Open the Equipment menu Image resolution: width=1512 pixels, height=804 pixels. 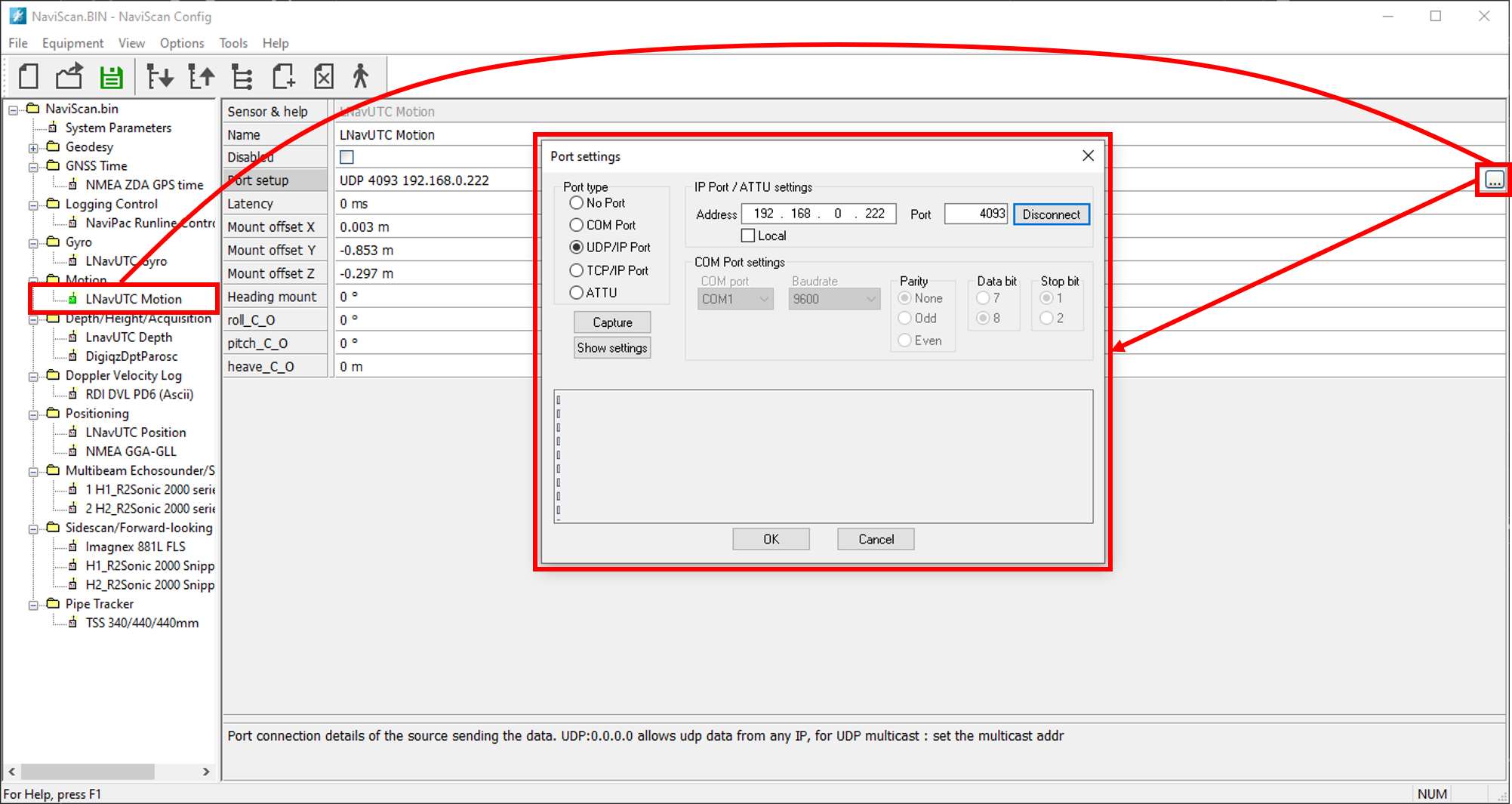[72, 43]
